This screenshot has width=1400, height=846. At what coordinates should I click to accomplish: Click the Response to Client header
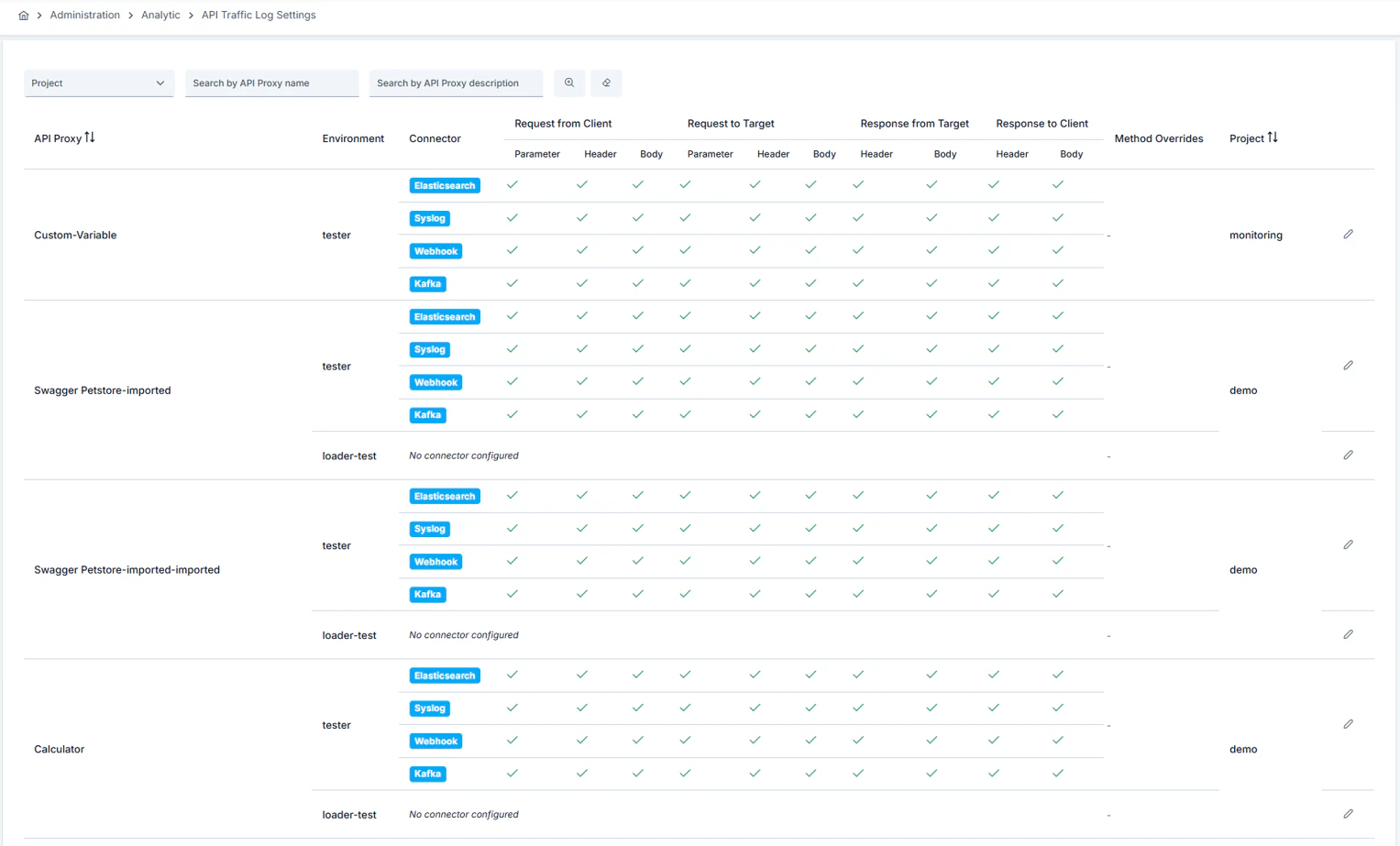[x=1042, y=124]
